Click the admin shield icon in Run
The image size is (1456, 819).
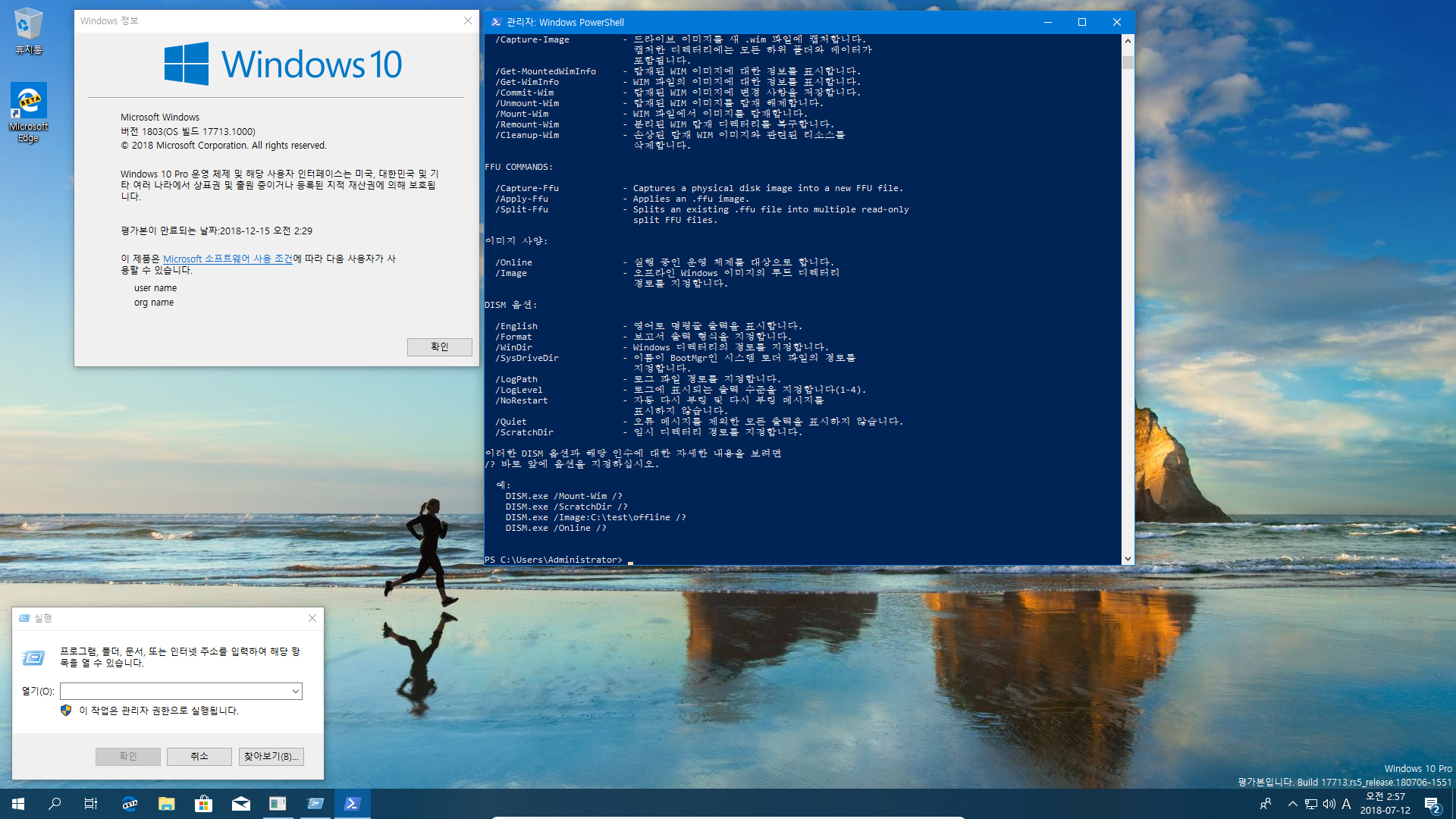(66, 711)
